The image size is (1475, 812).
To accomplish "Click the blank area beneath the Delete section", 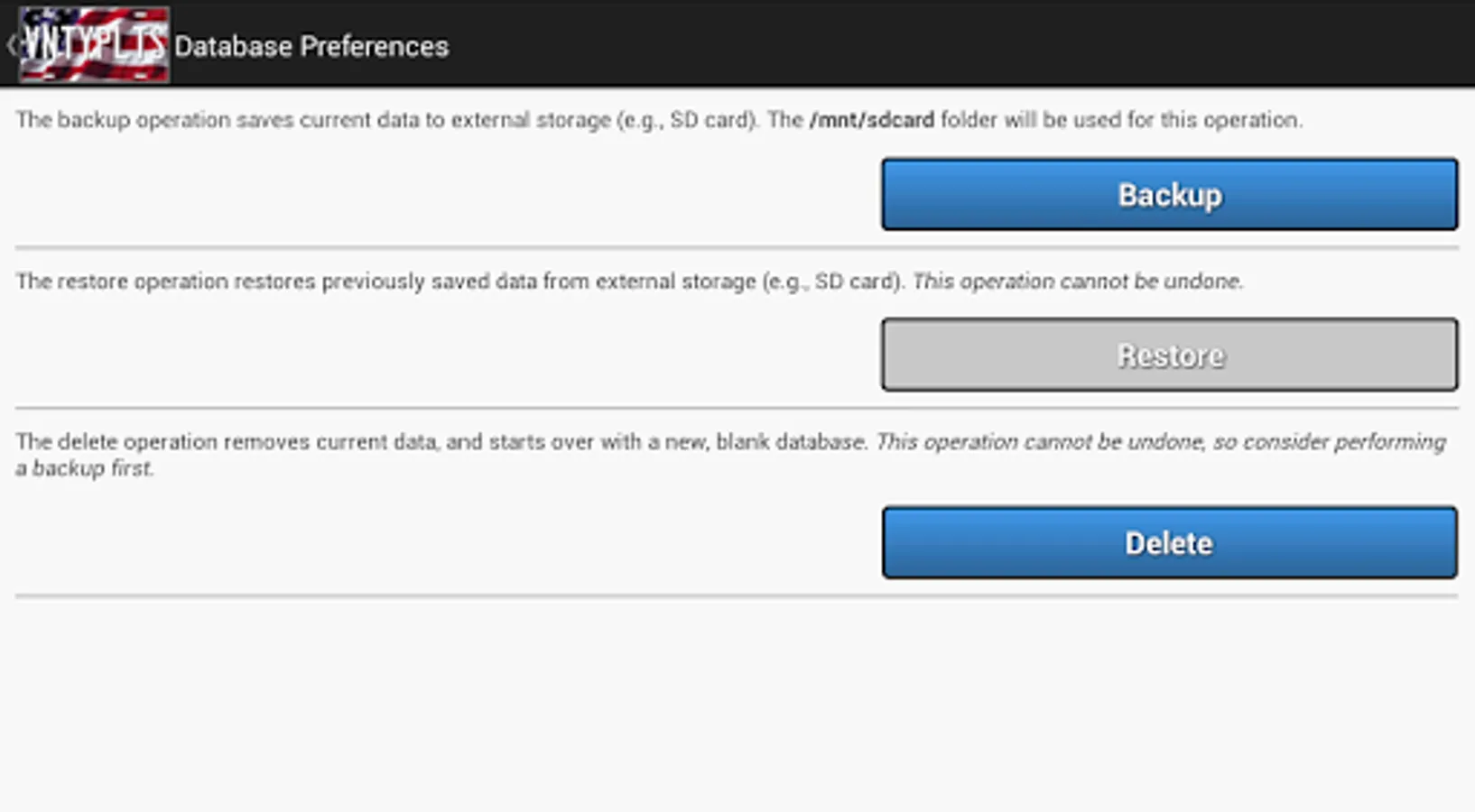I will tap(737, 704).
